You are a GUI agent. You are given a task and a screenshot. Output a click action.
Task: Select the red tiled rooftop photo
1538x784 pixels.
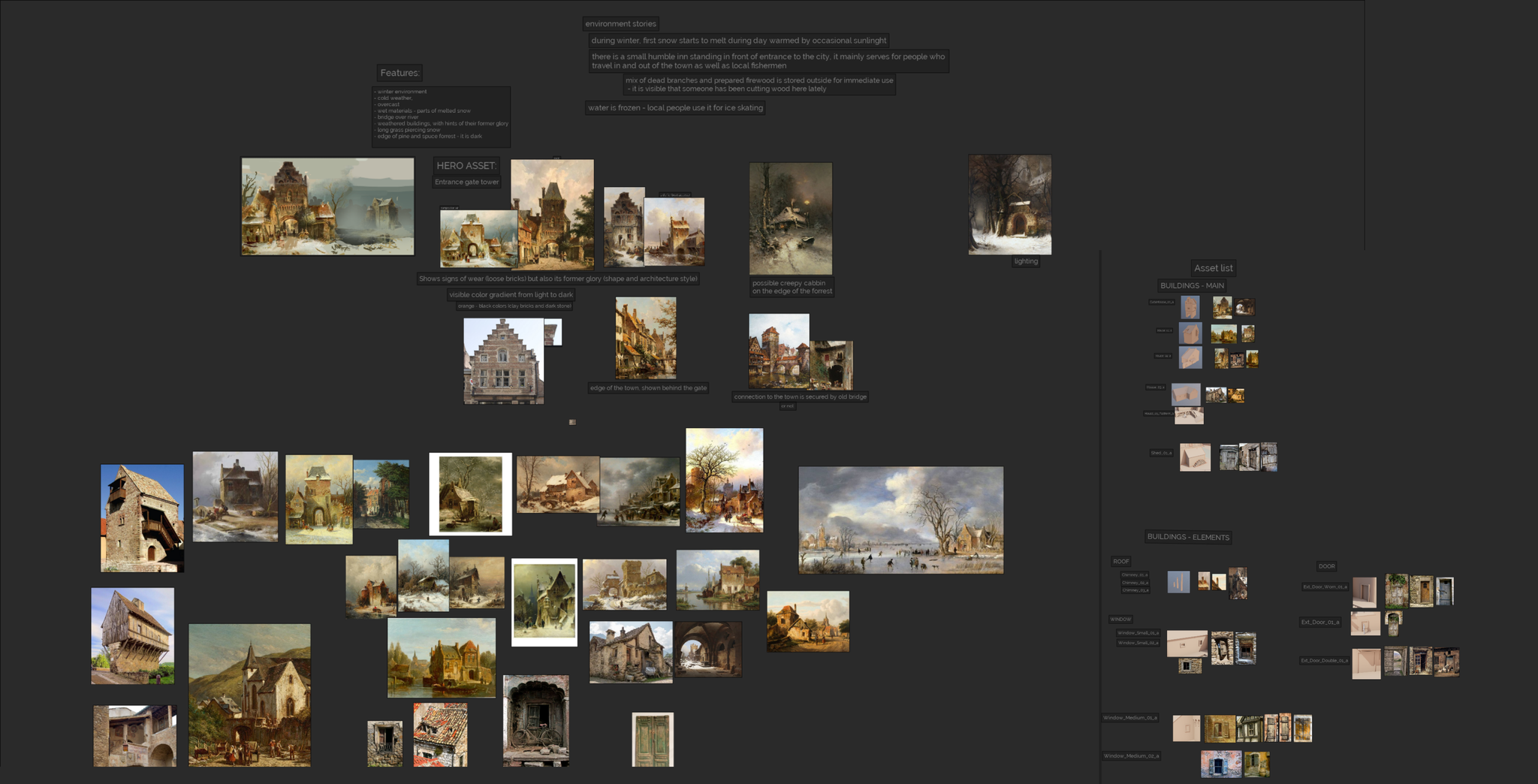440,734
